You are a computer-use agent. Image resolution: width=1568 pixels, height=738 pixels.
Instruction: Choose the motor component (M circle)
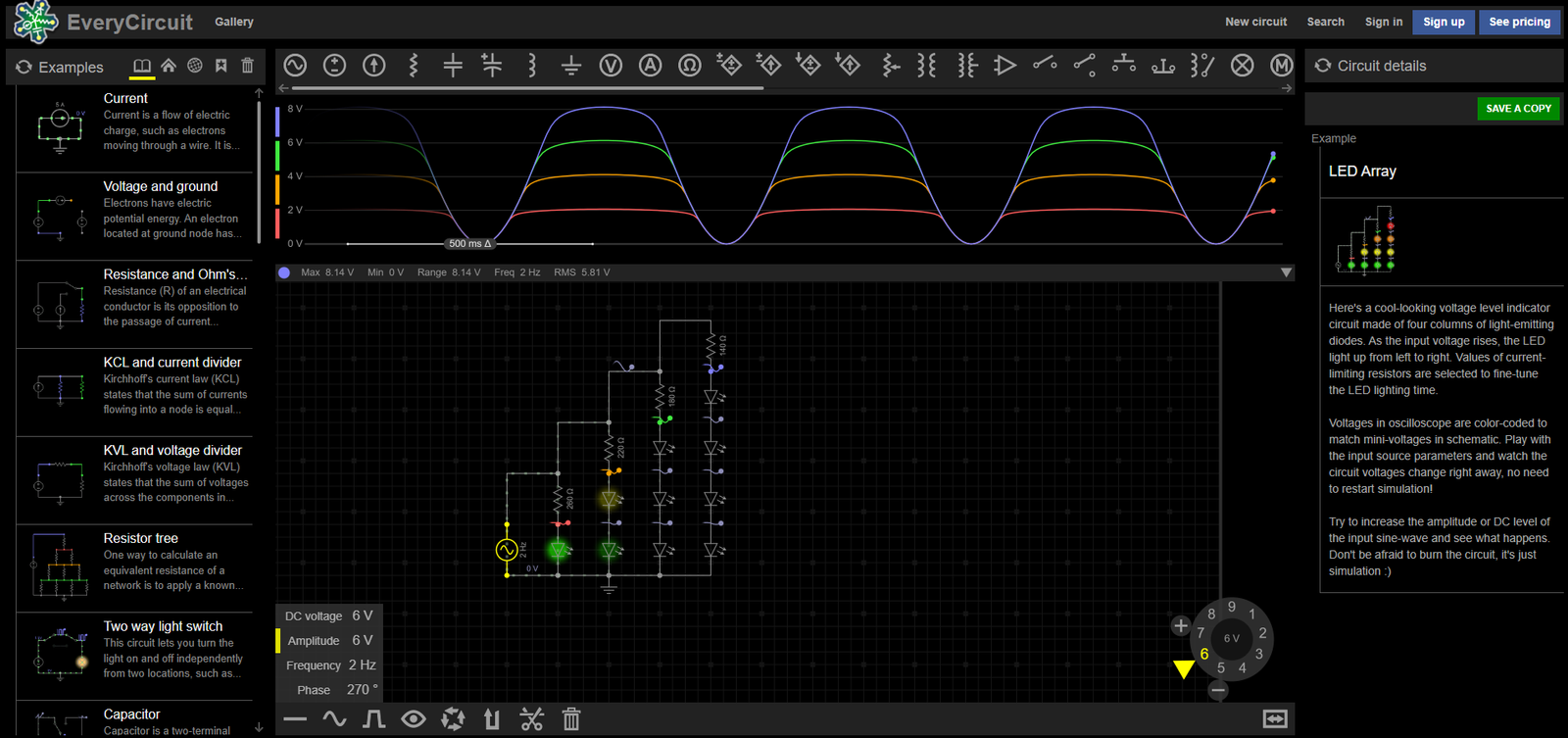click(1281, 66)
